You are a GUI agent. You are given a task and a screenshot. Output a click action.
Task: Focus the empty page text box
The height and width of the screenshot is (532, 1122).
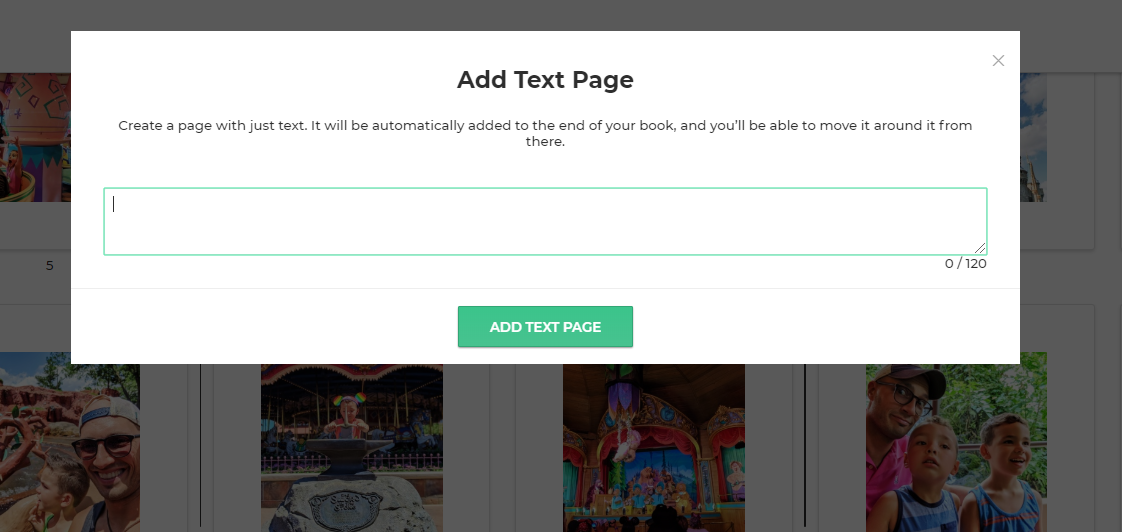pyautogui.click(x=545, y=221)
